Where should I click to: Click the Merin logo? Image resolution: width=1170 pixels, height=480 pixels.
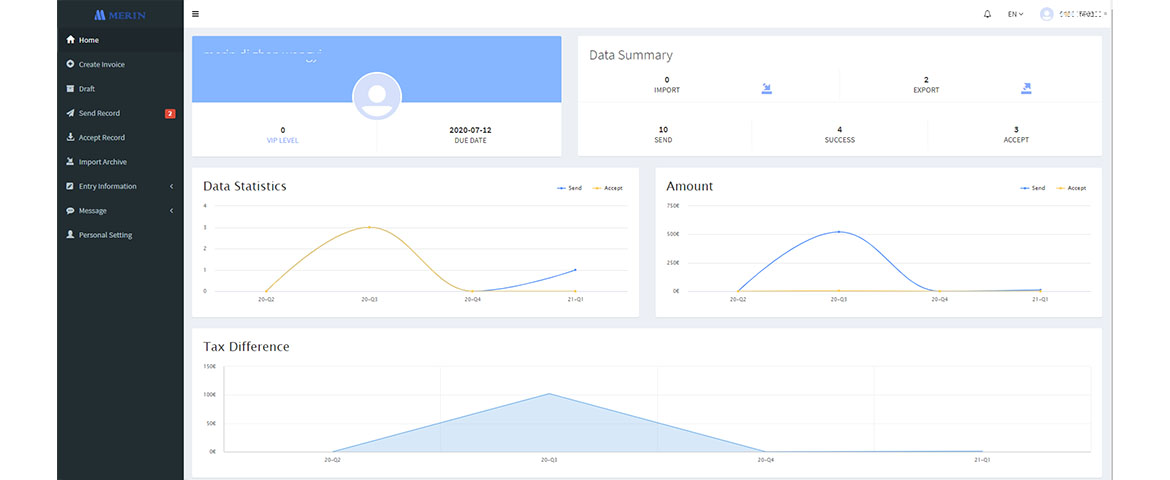(120, 15)
